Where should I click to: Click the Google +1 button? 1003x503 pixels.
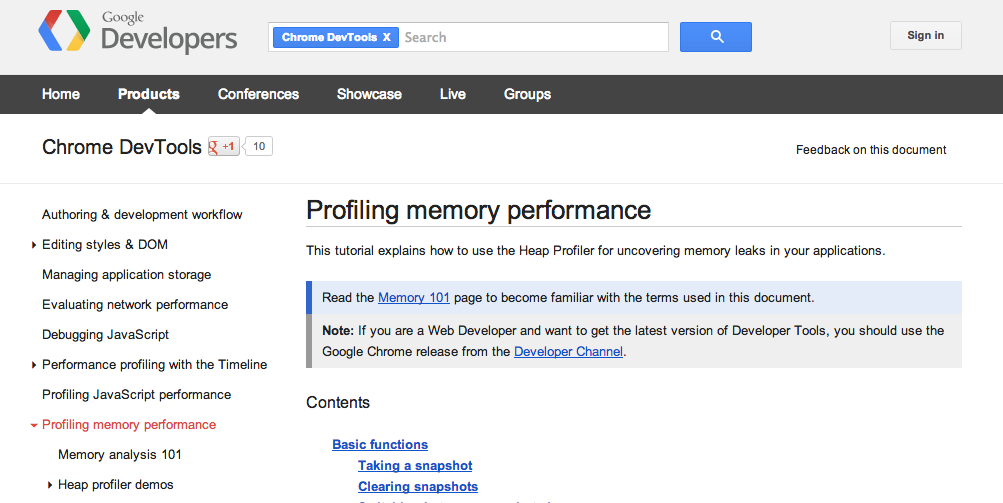[223, 147]
